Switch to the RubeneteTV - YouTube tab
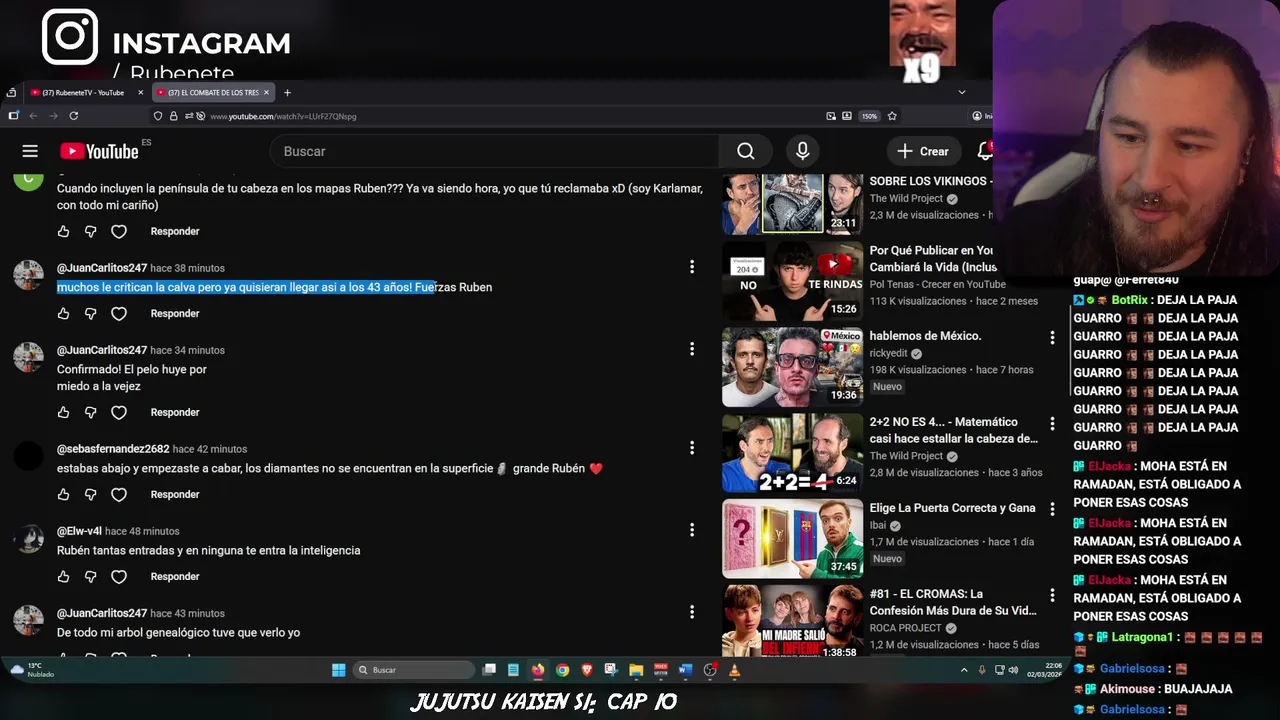 84,92
